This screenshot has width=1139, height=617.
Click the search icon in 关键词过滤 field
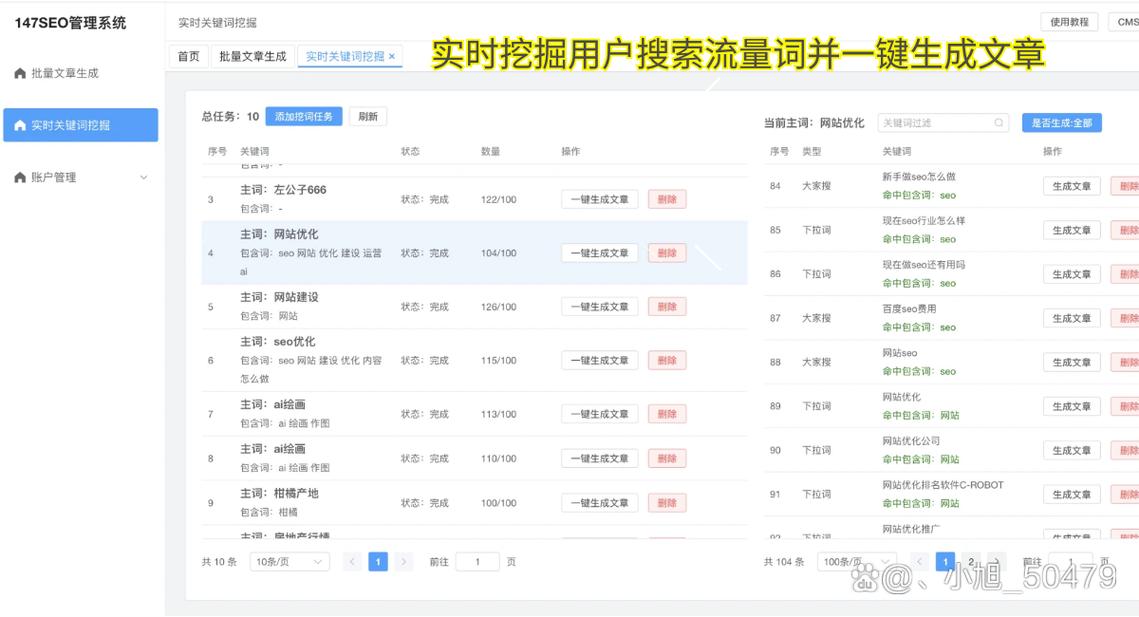coord(999,123)
